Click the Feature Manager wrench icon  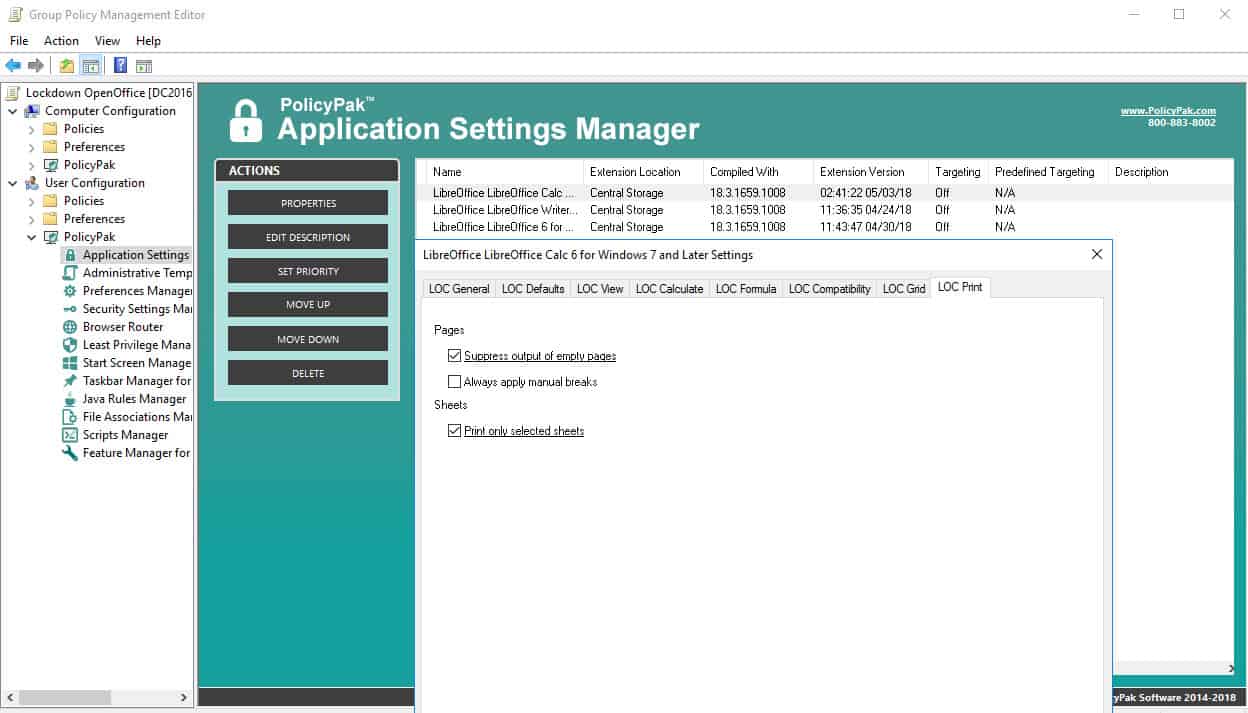(70, 453)
